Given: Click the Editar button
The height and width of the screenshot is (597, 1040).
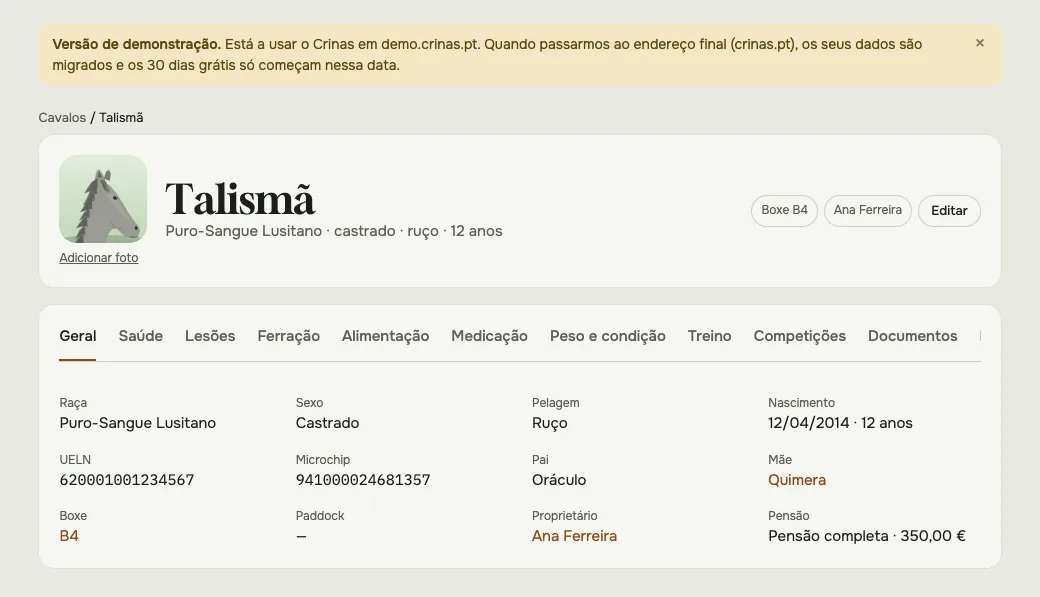Looking at the screenshot, I should click(x=949, y=210).
